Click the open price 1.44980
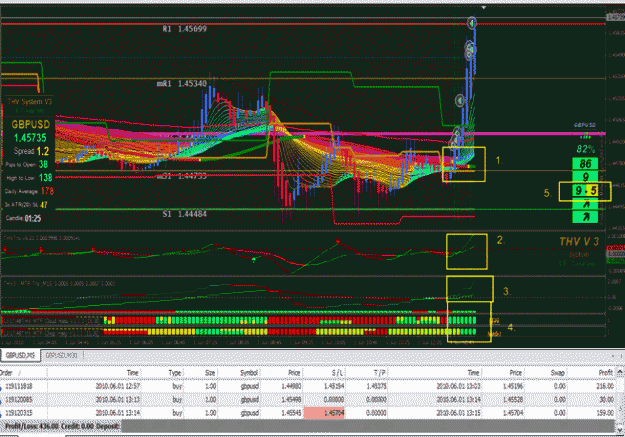625x437 pixels. (291, 386)
